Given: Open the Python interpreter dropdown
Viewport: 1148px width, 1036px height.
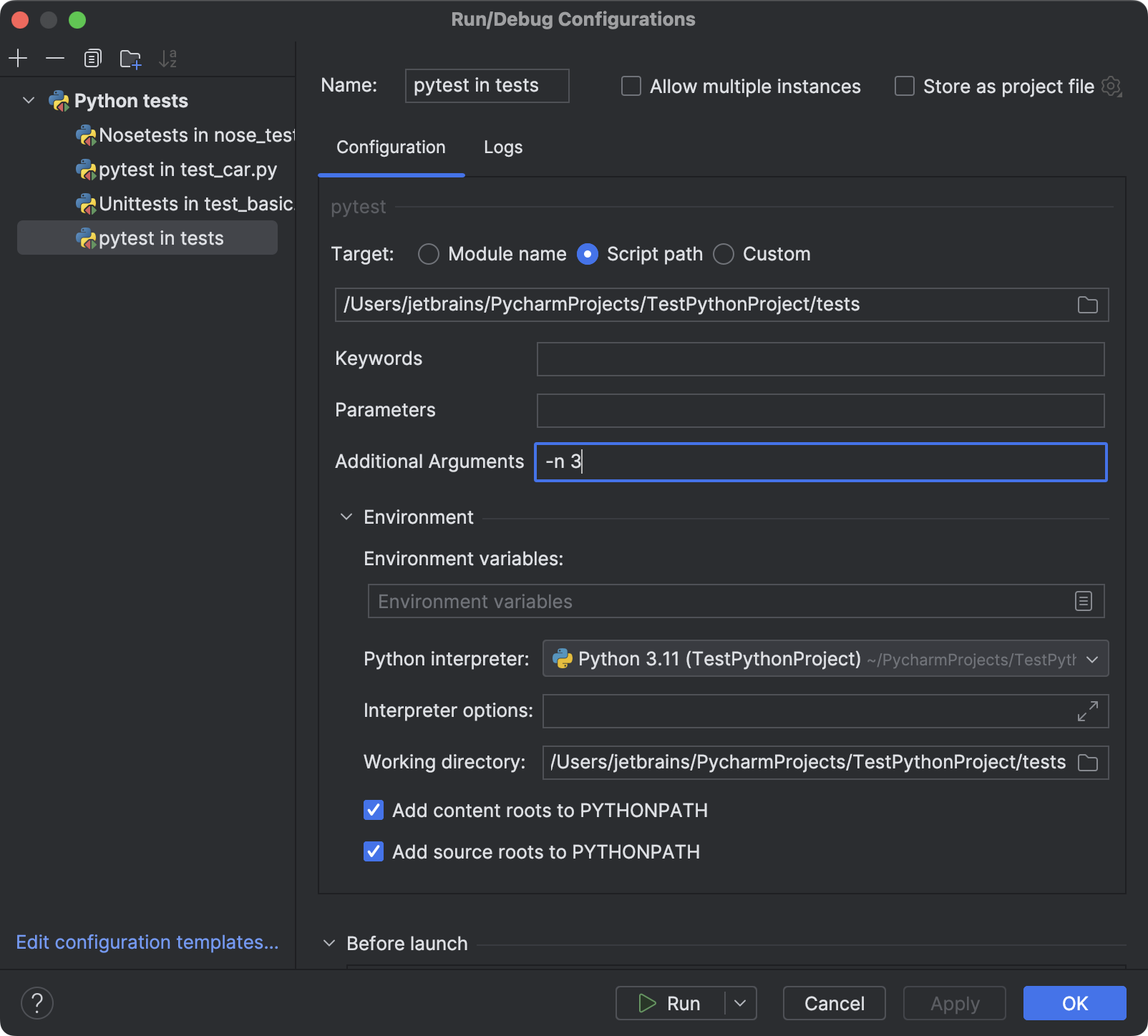Looking at the screenshot, I should coord(1093,659).
